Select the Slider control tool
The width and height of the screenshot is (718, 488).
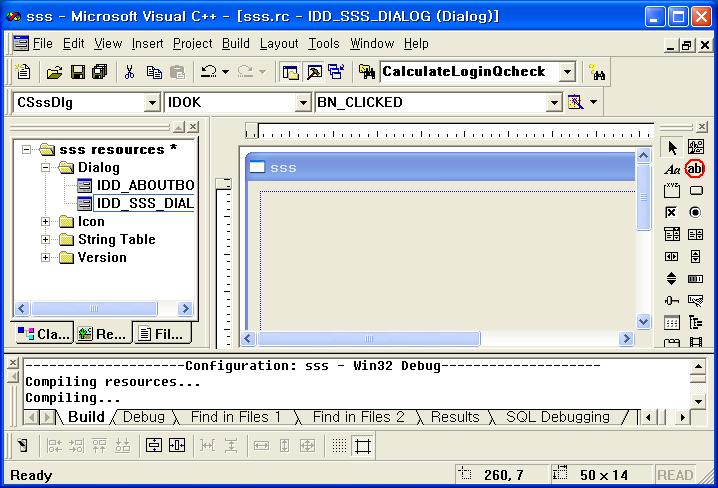tap(672, 300)
